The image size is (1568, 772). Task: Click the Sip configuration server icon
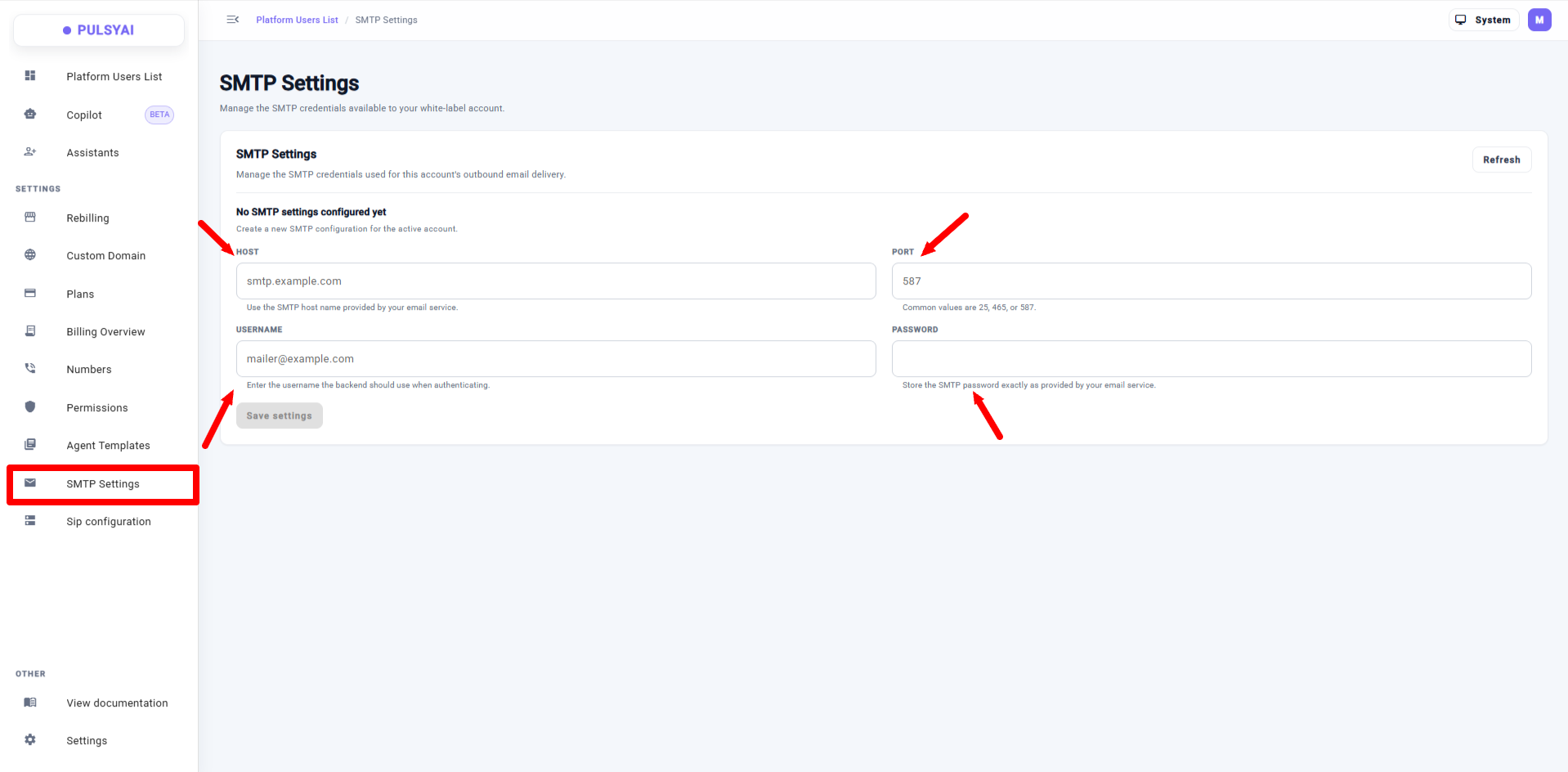(30, 521)
